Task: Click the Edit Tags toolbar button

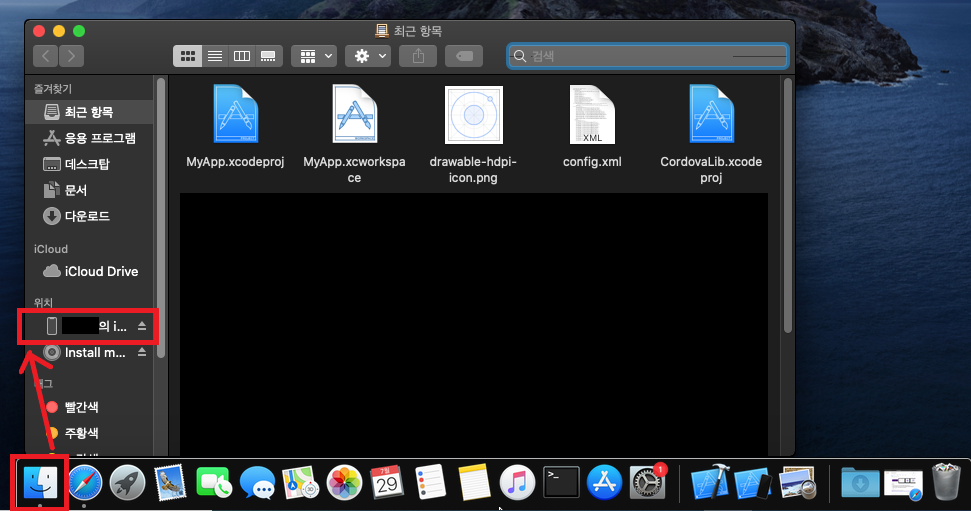Action: pos(464,56)
